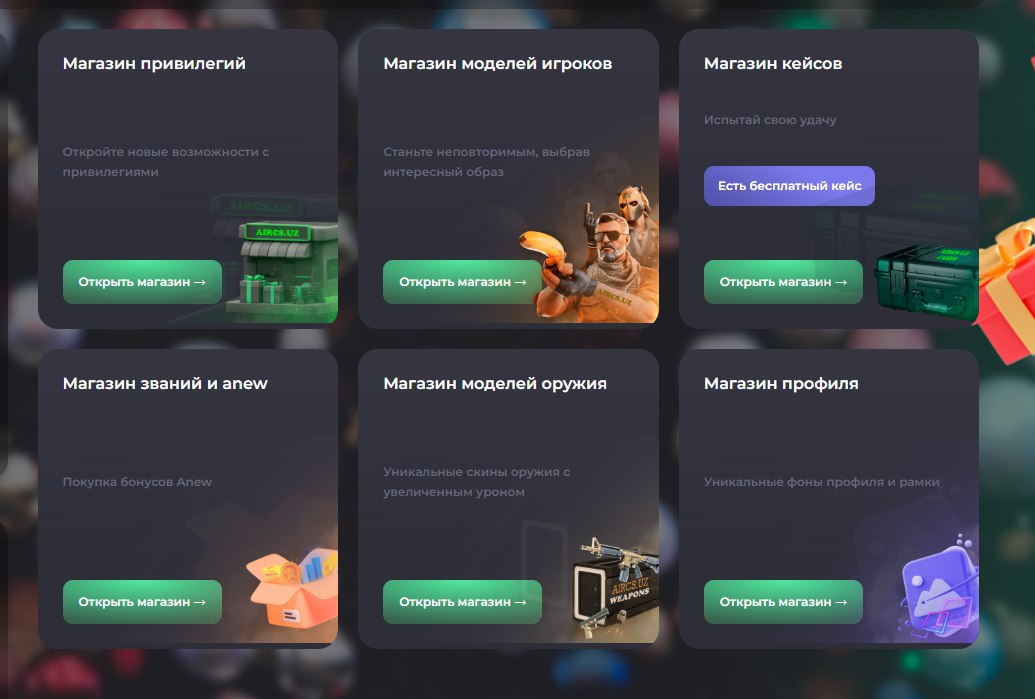This screenshot has width=1035, height=699.
Task: Open the weapon models shop button
Action: 462,602
